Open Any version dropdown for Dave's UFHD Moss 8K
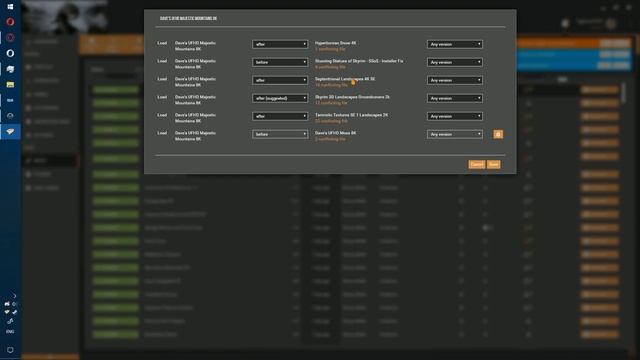 (455, 134)
